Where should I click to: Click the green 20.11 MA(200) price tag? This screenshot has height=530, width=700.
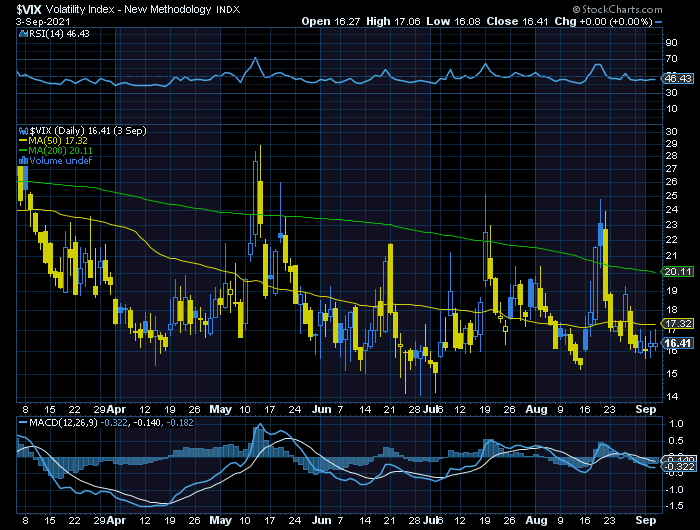678,271
